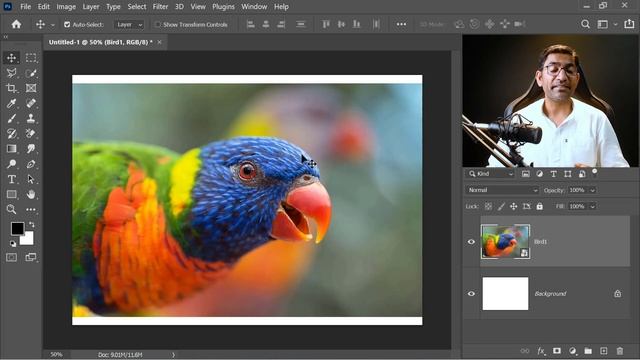640x360 pixels.
Task: Toggle Lock position
Action: (514, 207)
